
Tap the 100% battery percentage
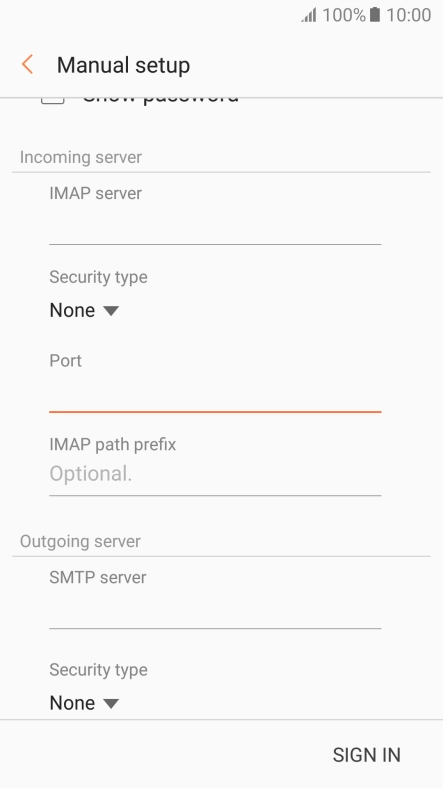[x=344, y=15]
